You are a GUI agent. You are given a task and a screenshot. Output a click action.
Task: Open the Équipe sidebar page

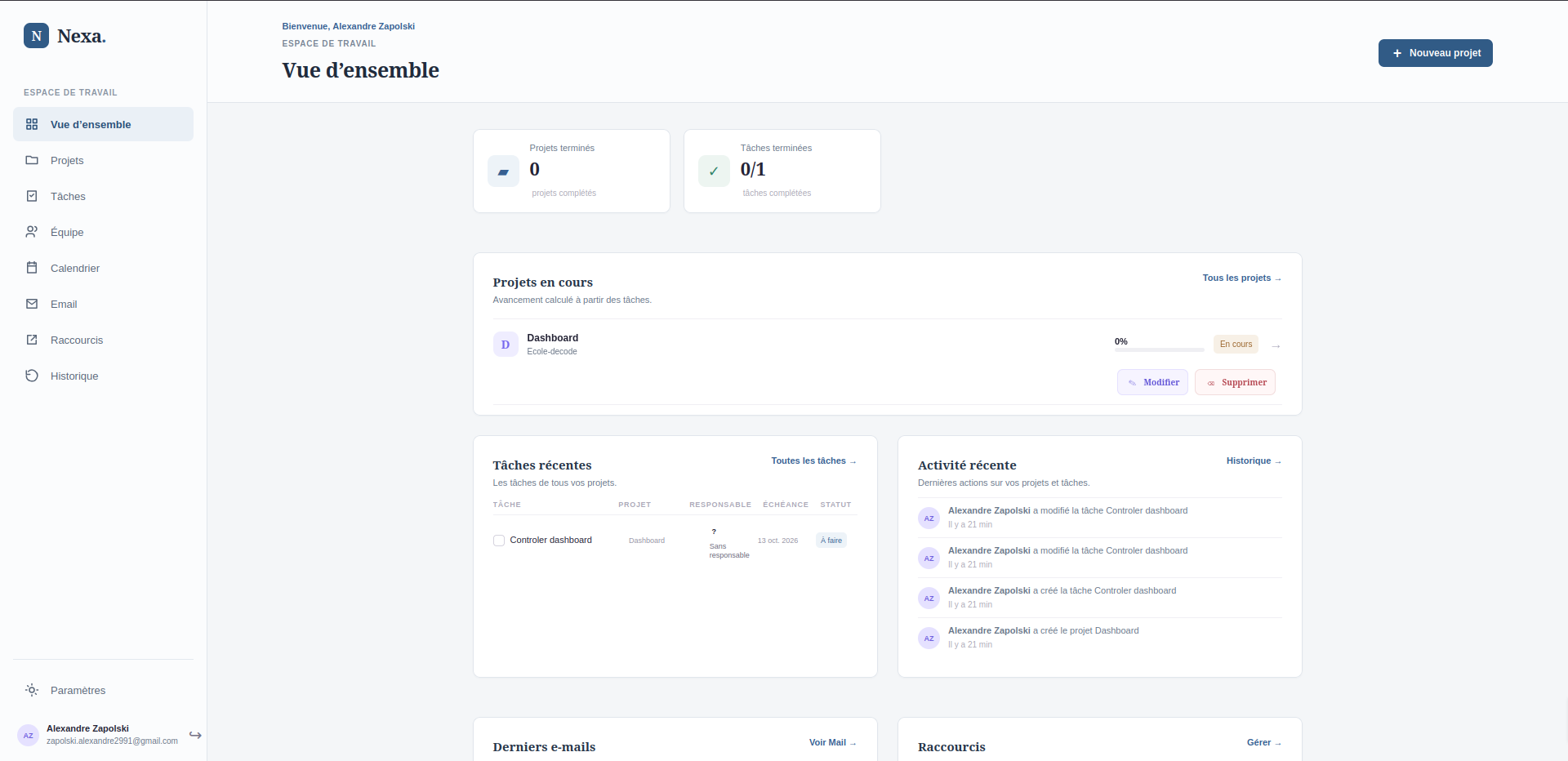(103, 232)
